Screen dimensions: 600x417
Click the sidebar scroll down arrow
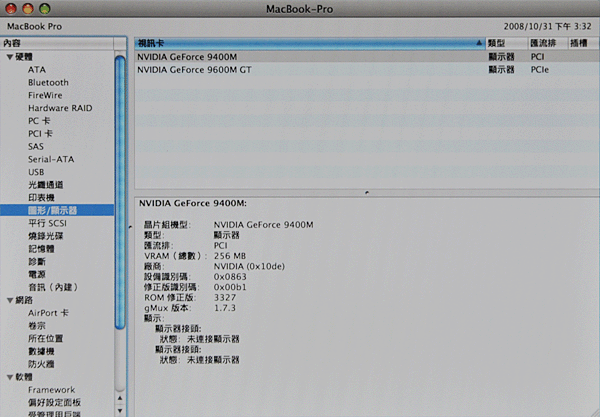(120, 411)
